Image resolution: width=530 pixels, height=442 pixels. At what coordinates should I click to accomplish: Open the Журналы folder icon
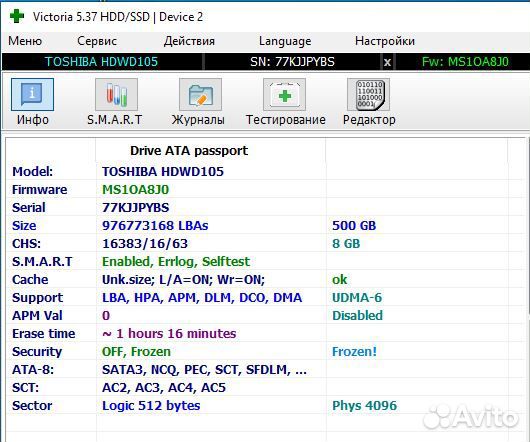[x=200, y=95]
